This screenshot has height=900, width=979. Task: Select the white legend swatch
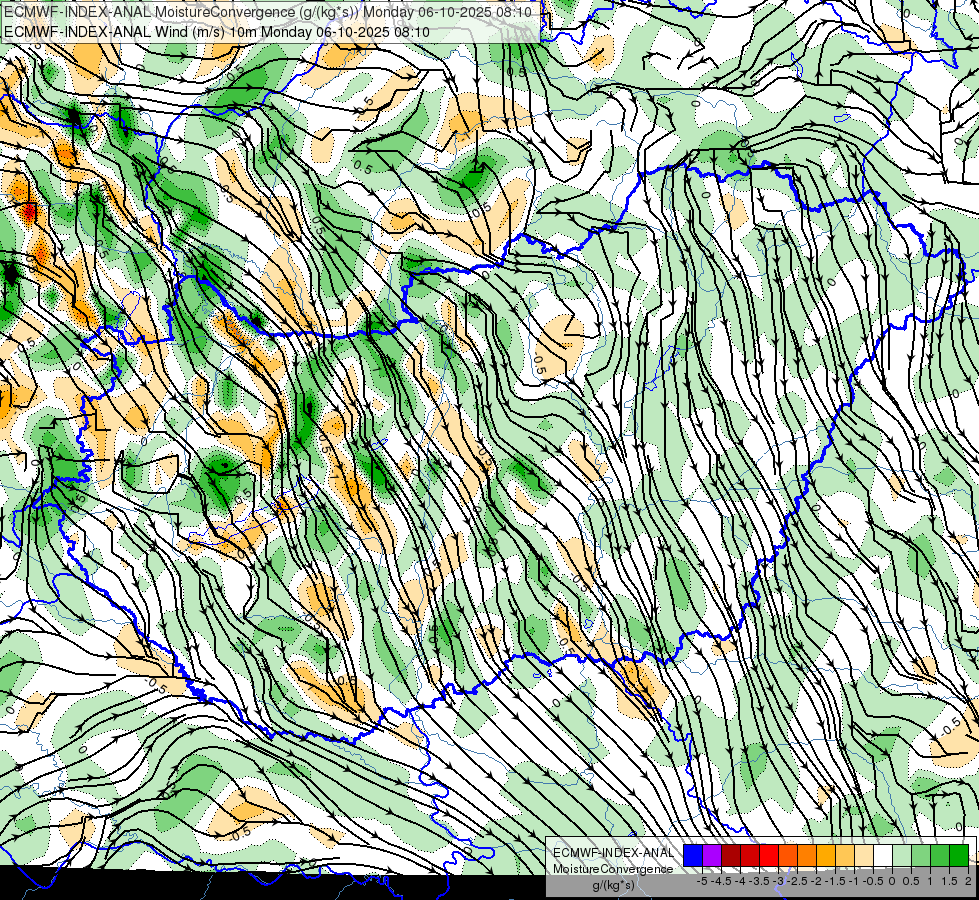tap(882, 856)
